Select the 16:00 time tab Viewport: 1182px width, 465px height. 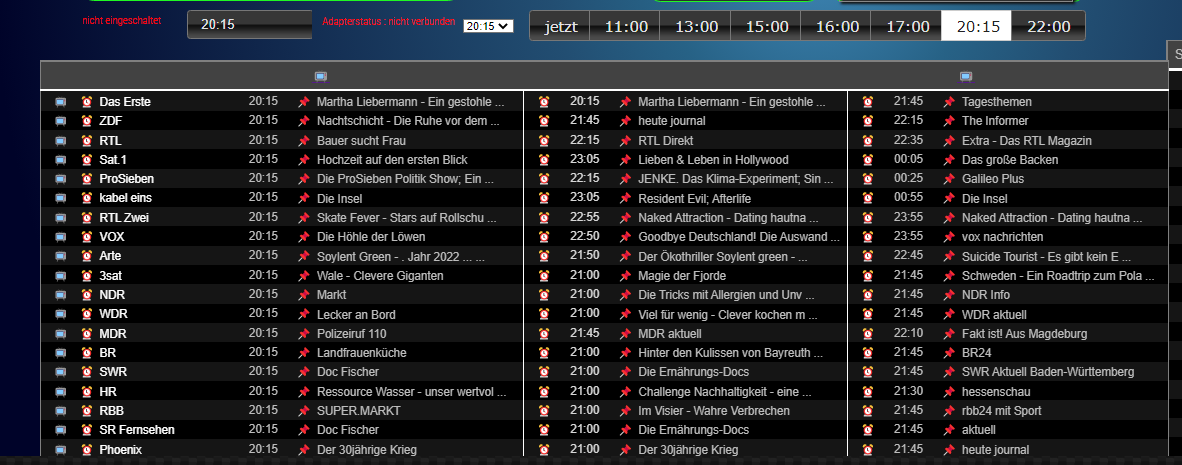(837, 26)
